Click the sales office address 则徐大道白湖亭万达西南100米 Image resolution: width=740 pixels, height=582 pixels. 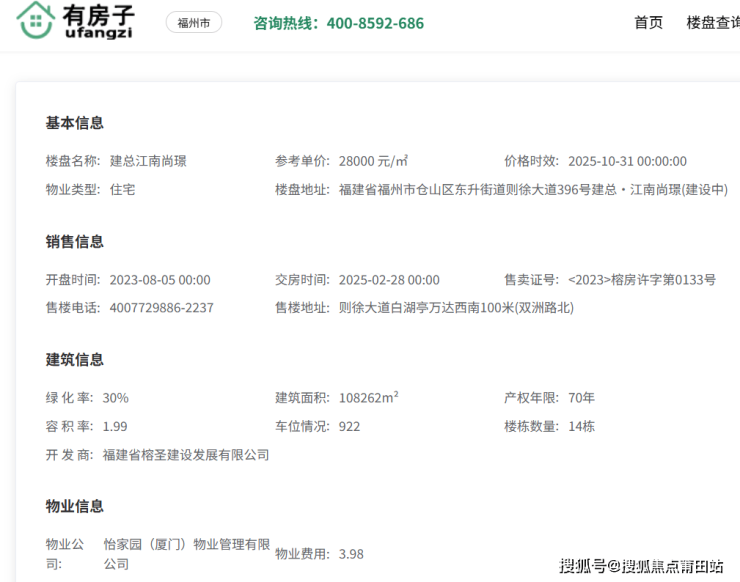coord(456,308)
